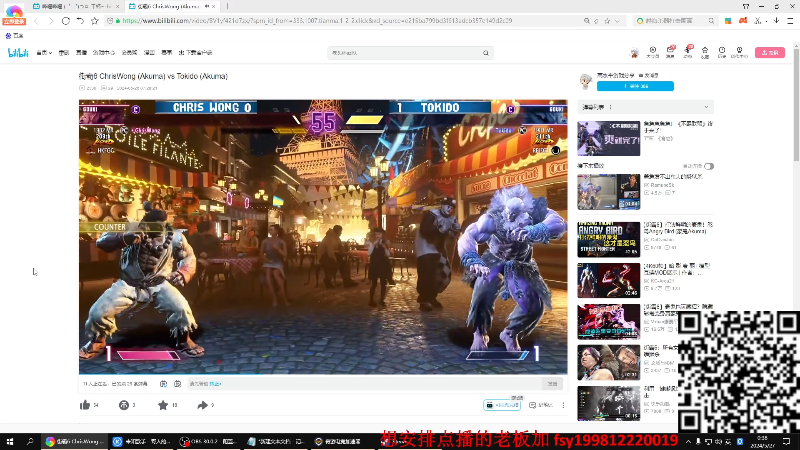Open bilibili watch history icon
800x450 pixels.
(722, 52)
